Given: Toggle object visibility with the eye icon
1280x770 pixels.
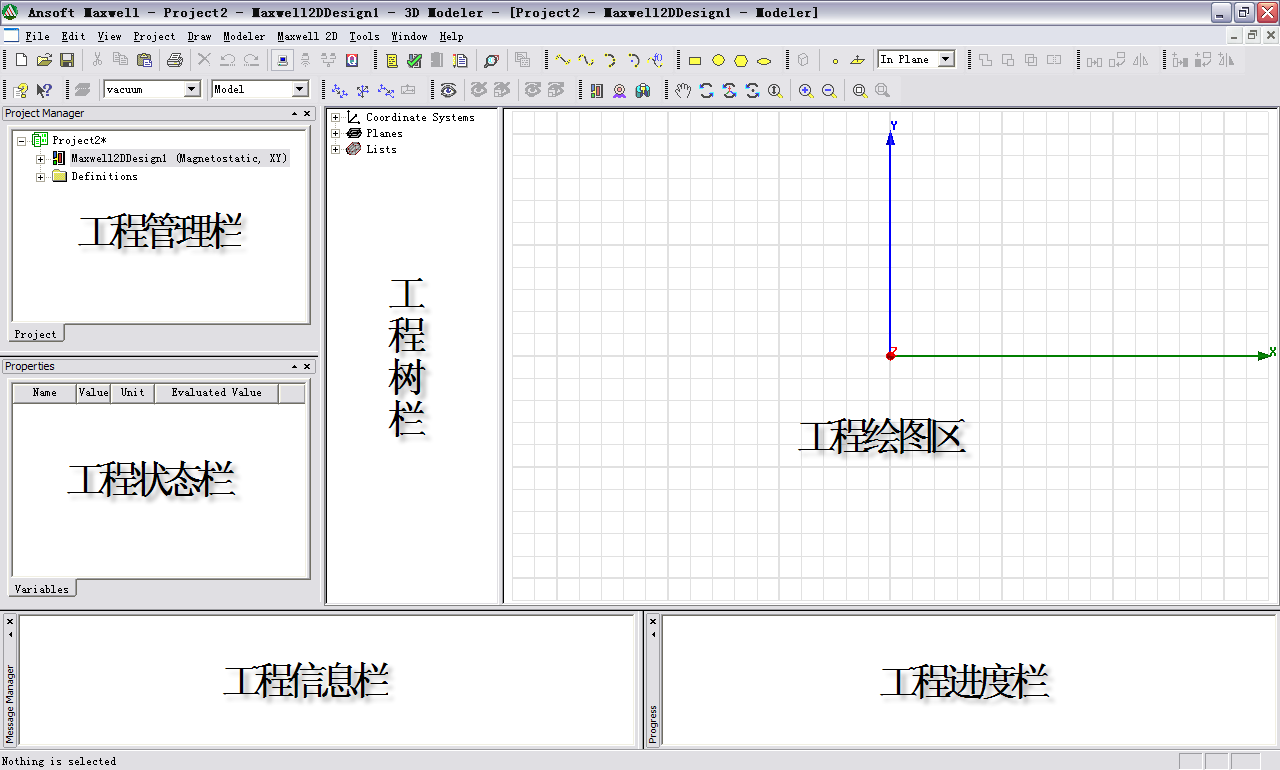Looking at the screenshot, I should [x=449, y=91].
